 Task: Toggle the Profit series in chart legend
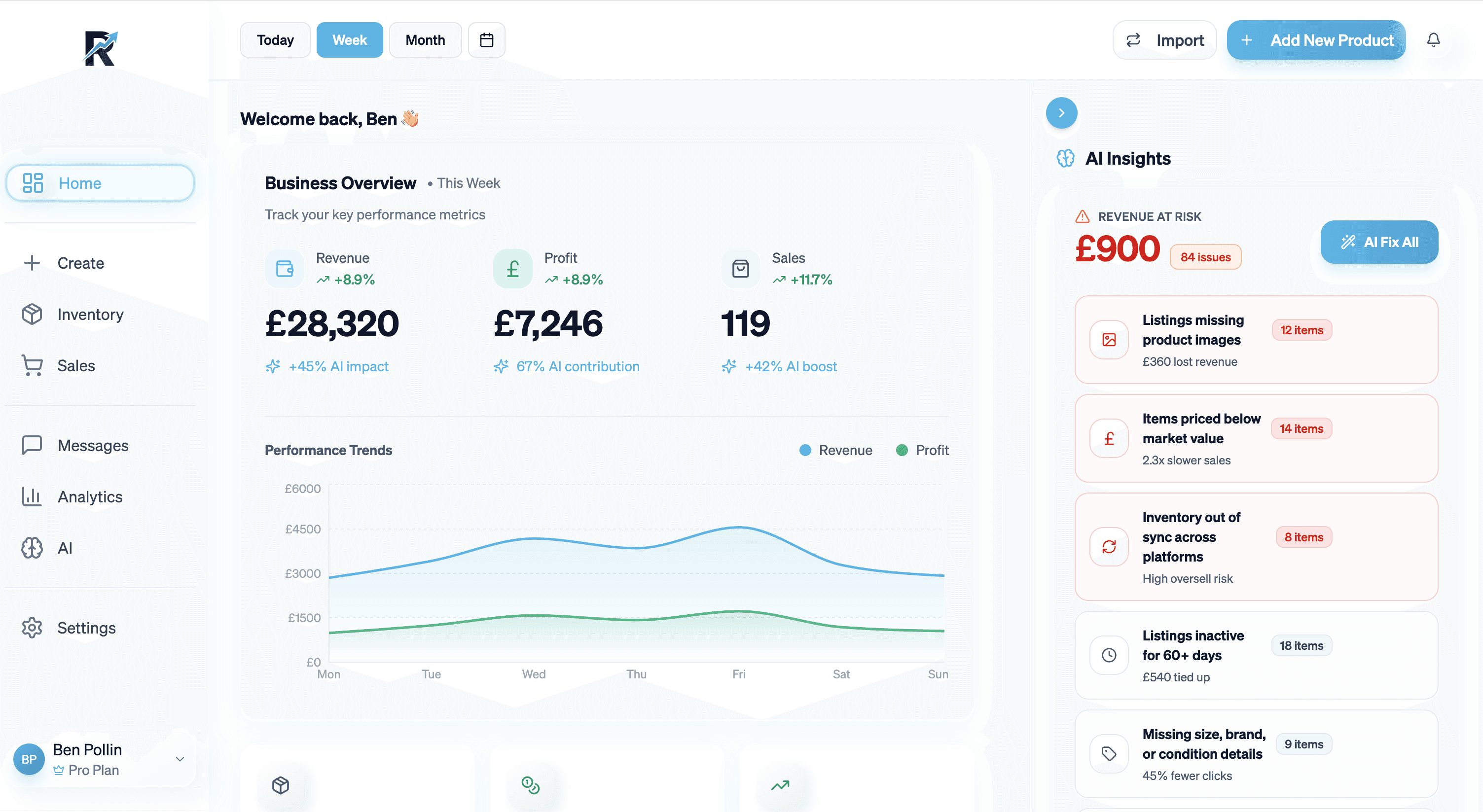coord(922,450)
